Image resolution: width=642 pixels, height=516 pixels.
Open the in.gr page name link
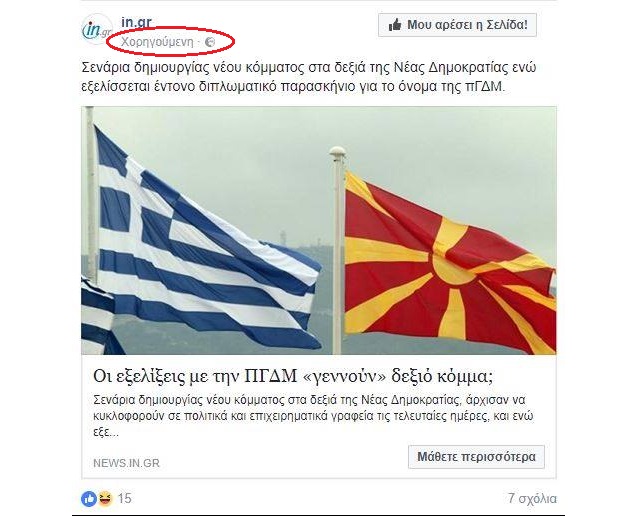coord(136,22)
